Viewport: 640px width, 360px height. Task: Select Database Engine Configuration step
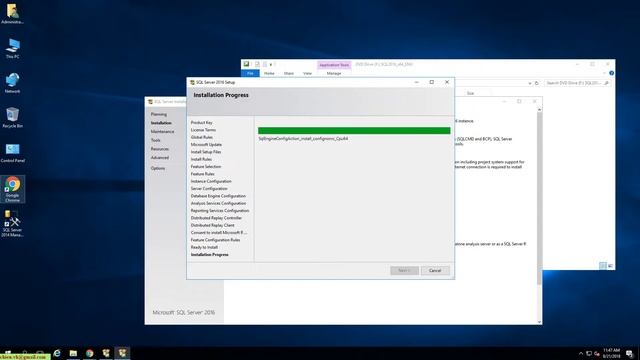[x=218, y=196]
